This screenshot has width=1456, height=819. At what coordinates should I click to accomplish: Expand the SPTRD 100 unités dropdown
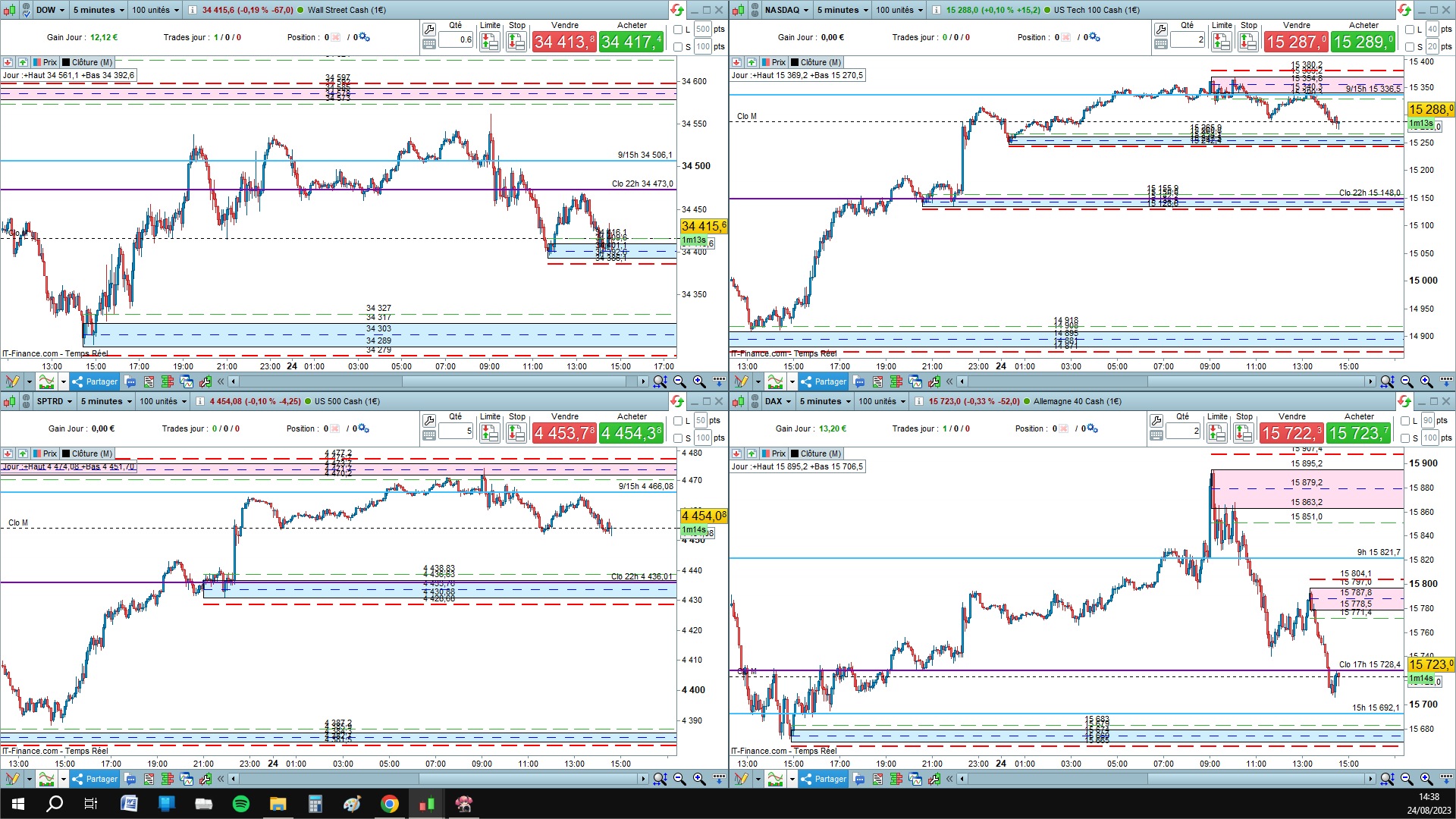pyautogui.click(x=162, y=401)
